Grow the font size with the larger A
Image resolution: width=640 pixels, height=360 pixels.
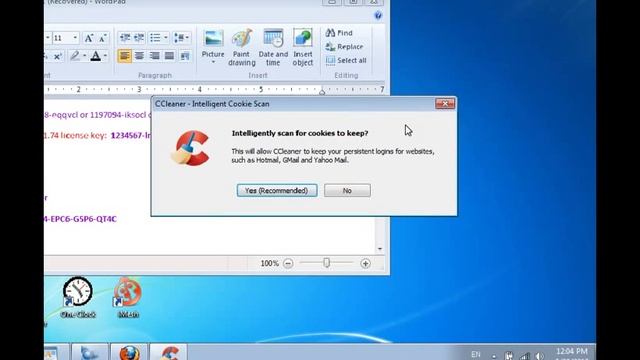89,38
